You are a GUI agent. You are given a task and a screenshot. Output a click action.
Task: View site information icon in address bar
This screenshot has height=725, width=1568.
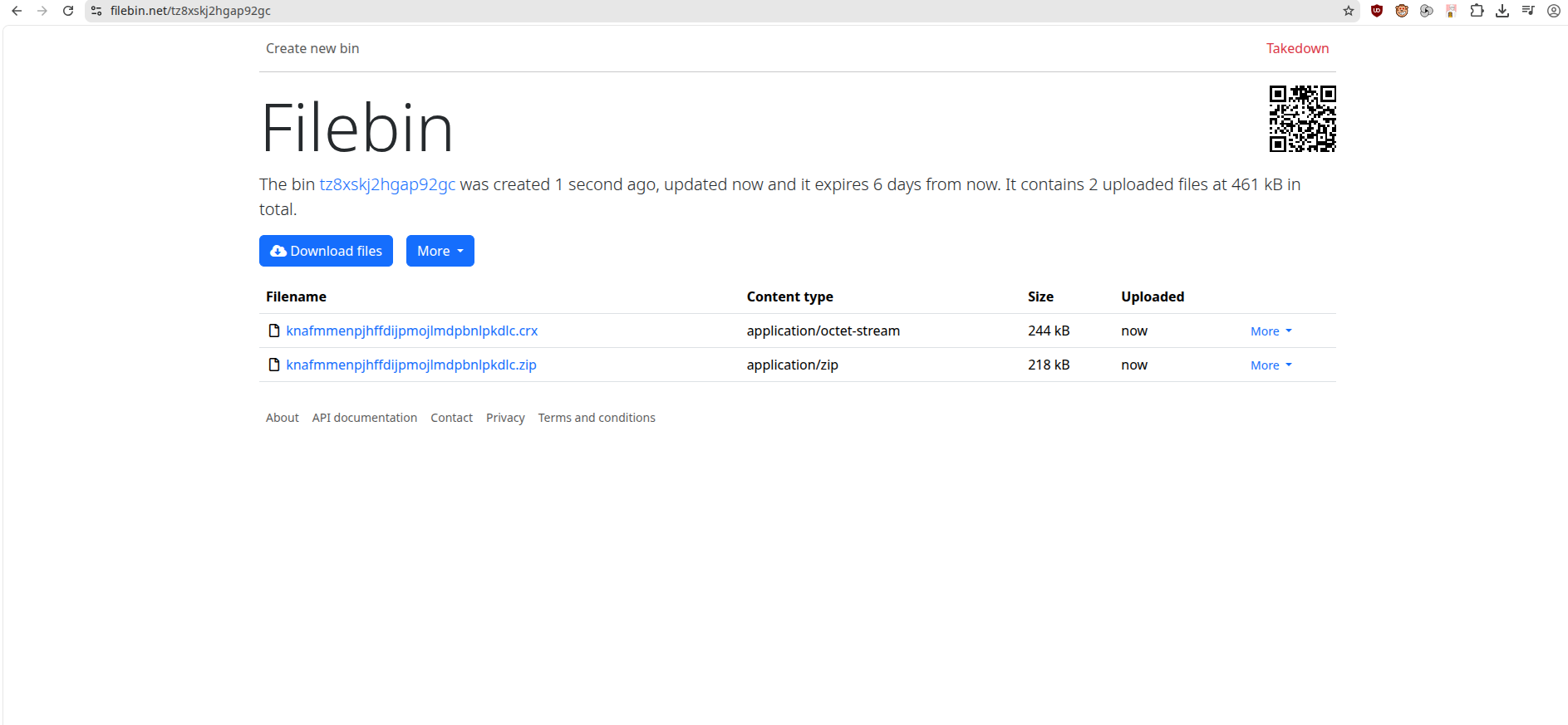click(96, 11)
